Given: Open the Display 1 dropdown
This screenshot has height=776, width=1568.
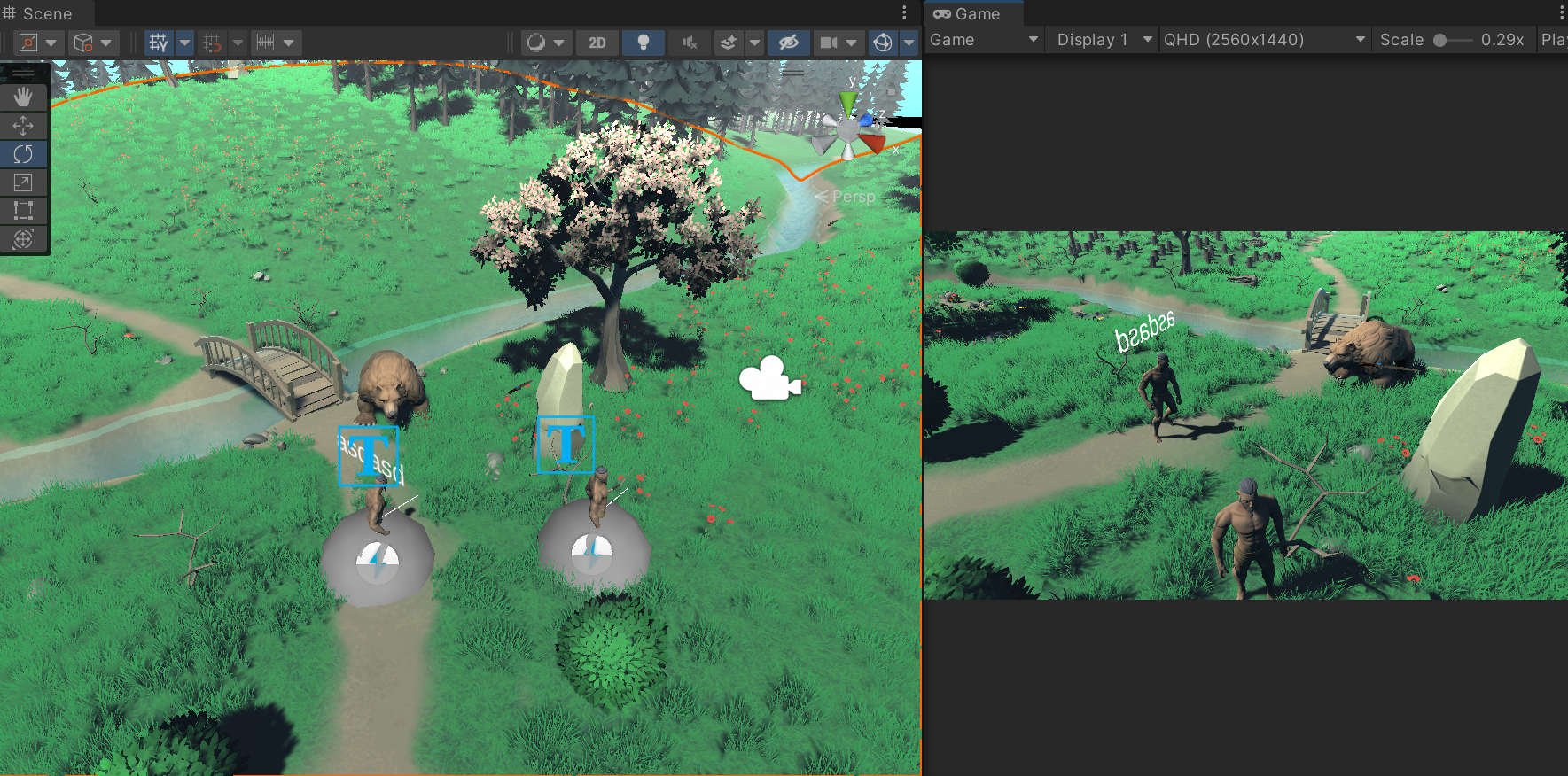Looking at the screenshot, I should coord(1103,40).
